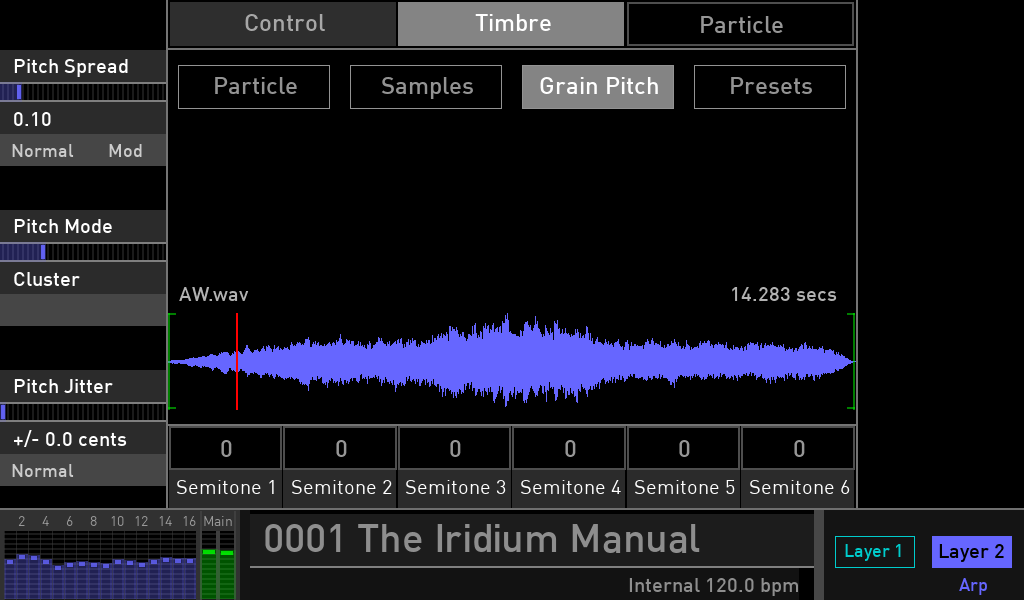Select the Semitone 5 value field
Screen dimensions: 1024x600
click(684, 449)
